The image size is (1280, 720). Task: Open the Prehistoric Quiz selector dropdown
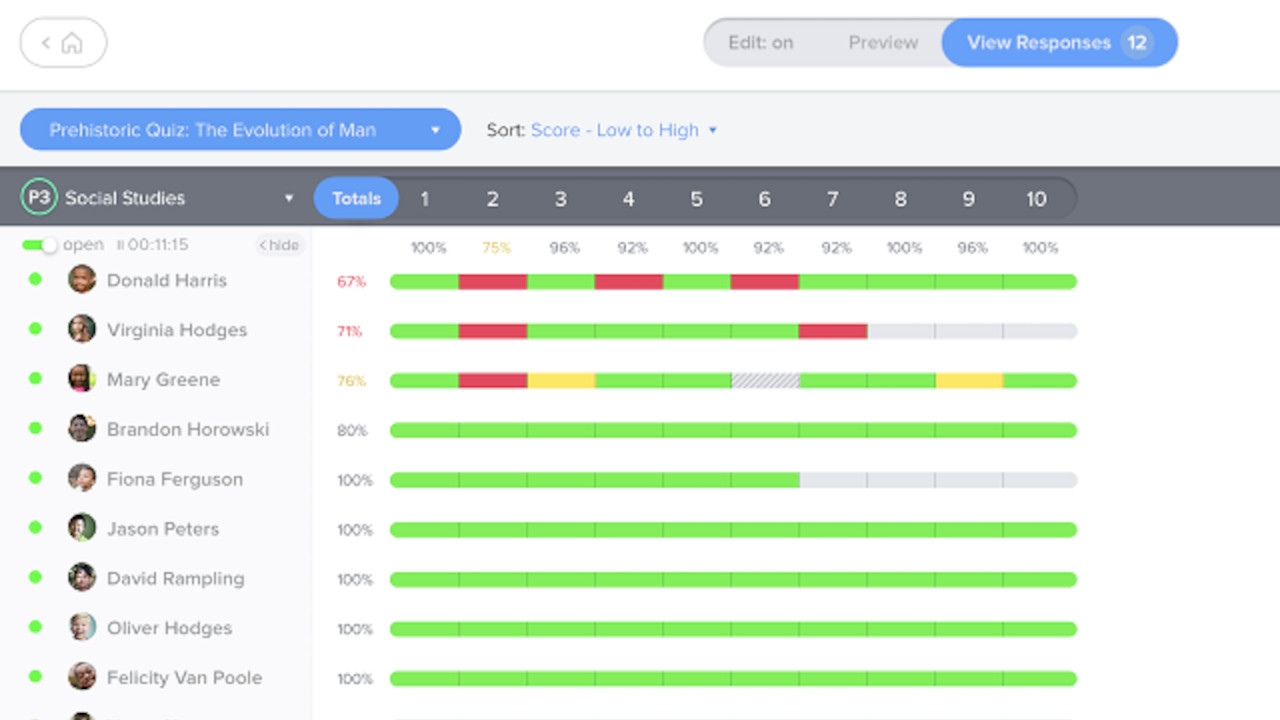click(x=240, y=130)
